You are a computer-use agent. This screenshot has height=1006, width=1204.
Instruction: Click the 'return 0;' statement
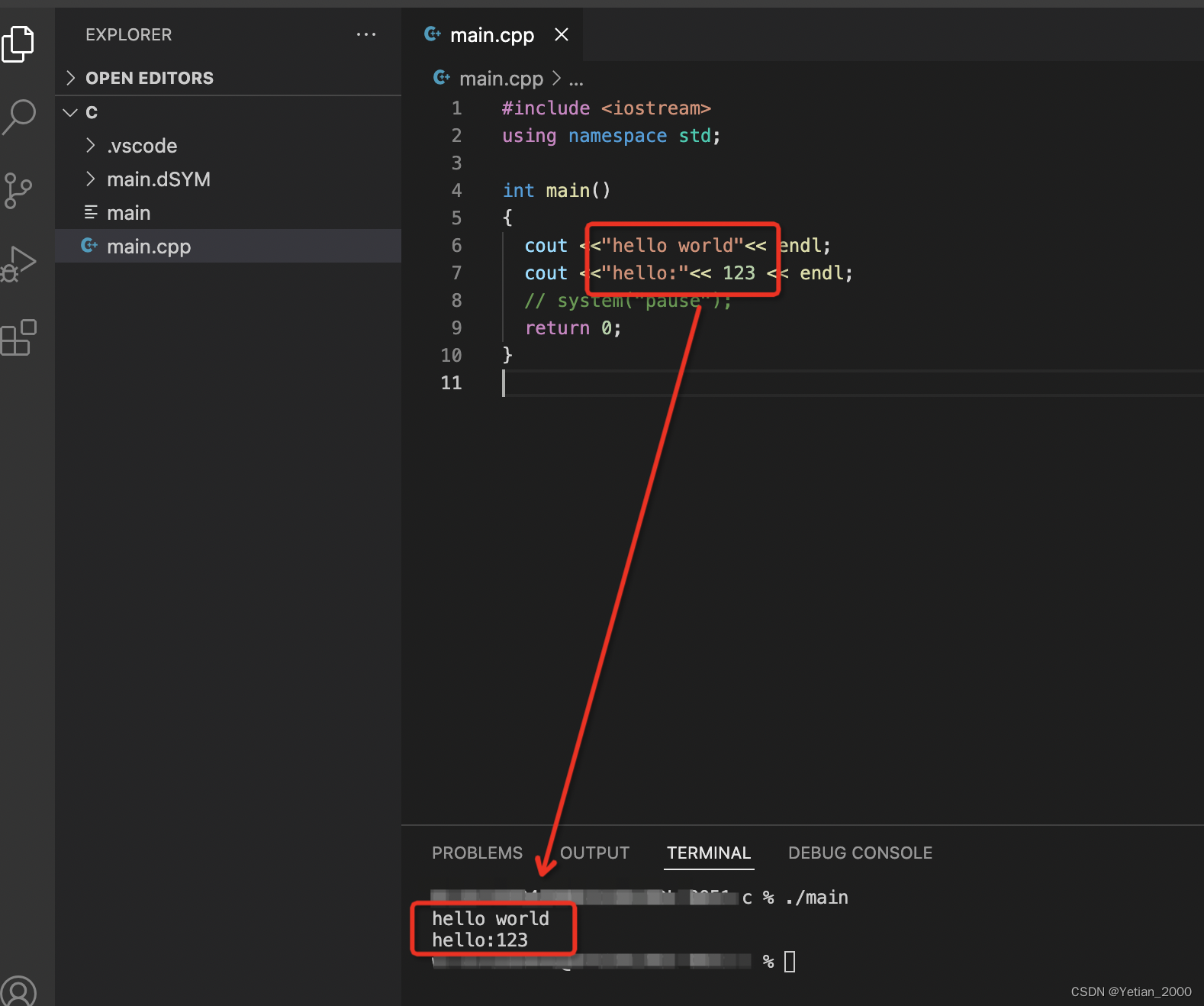573,327
